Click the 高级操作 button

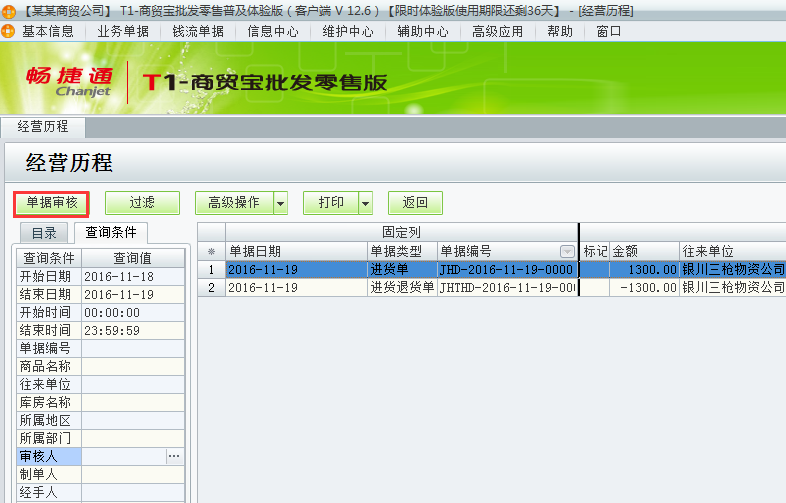234,203
